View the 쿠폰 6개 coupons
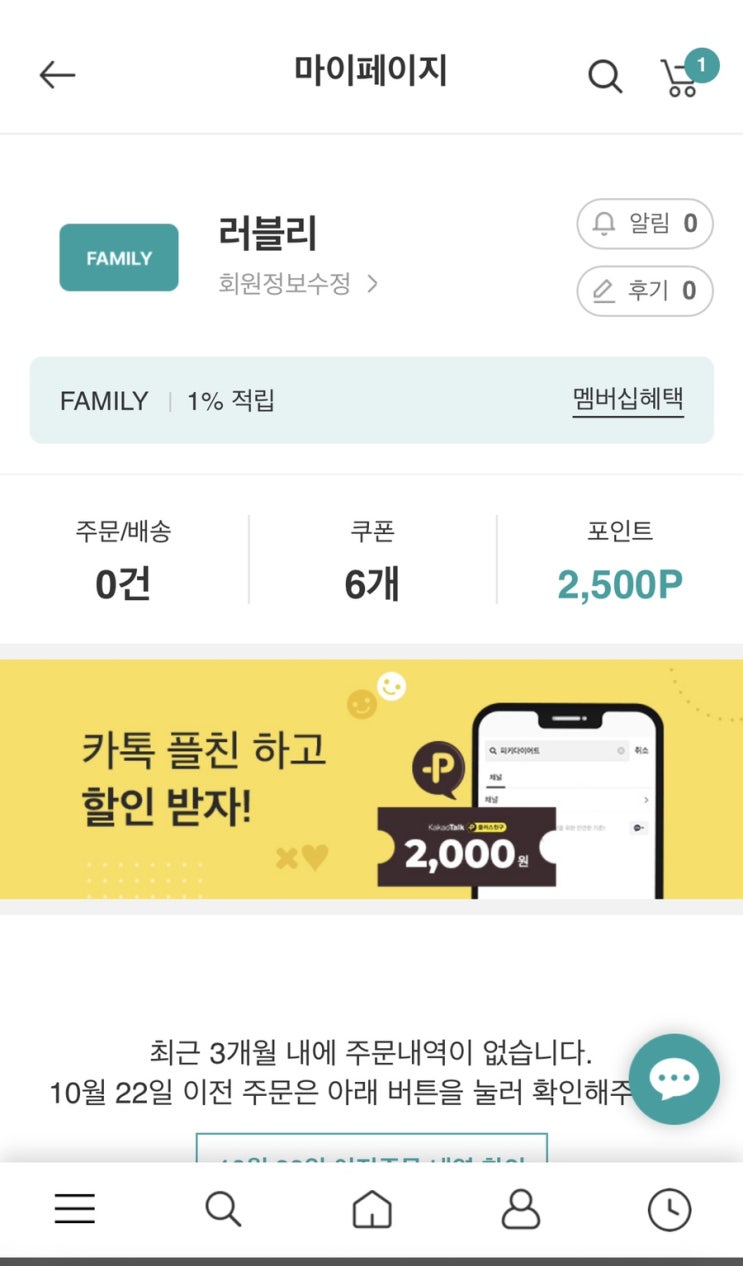743x1266 pixels. [372, 559]
